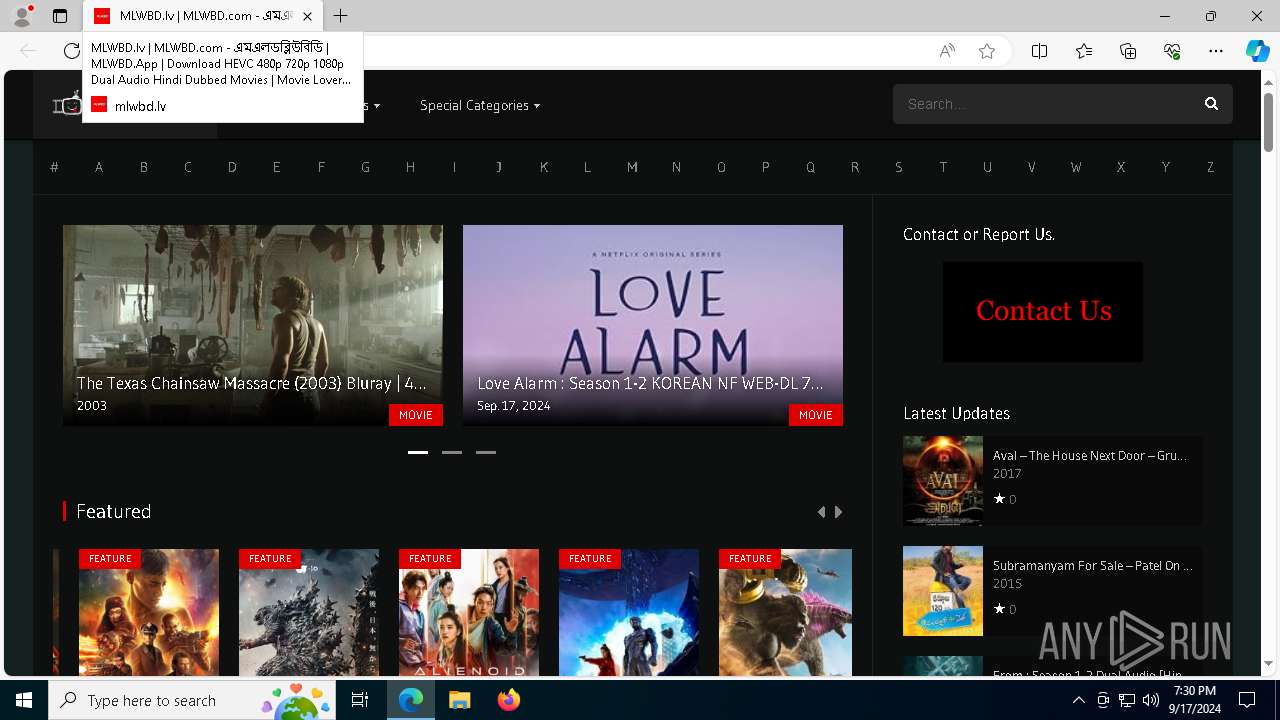
Task: Open File Explorer from taskbar
Action: click(x=459, y=700)
